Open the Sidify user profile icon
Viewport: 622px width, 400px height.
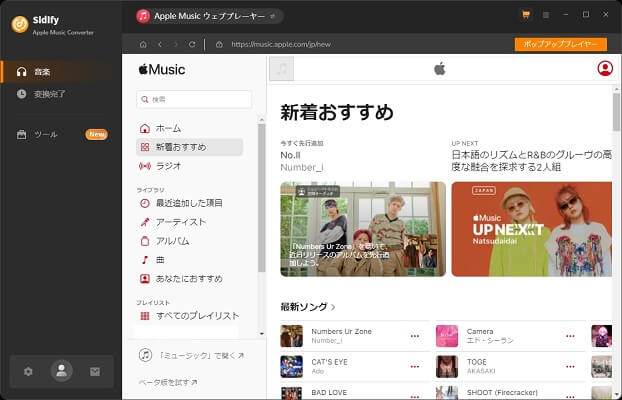point(61,371)
